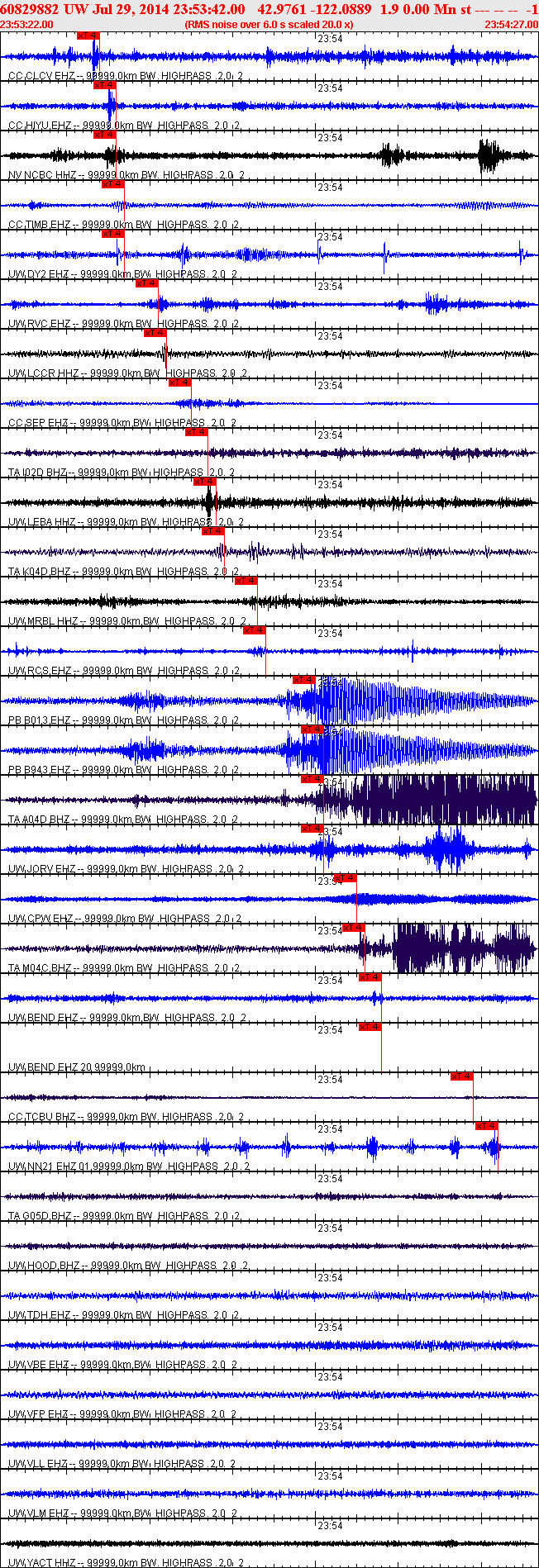Image resolution: width=539 pixels, height=1568 pixels.
Task: Select the UW.LEBA HHZ station label
Action: pyautogui.click(x=124, y=522)
